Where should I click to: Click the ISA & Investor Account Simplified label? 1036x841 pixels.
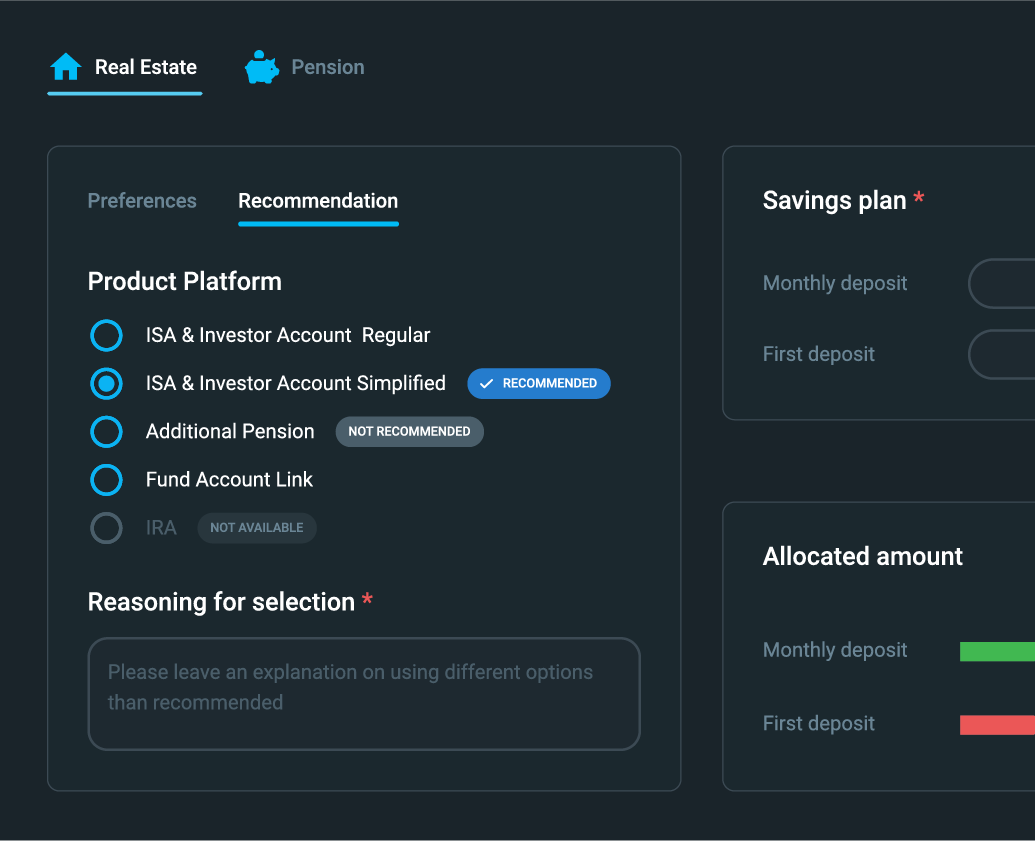295,383
